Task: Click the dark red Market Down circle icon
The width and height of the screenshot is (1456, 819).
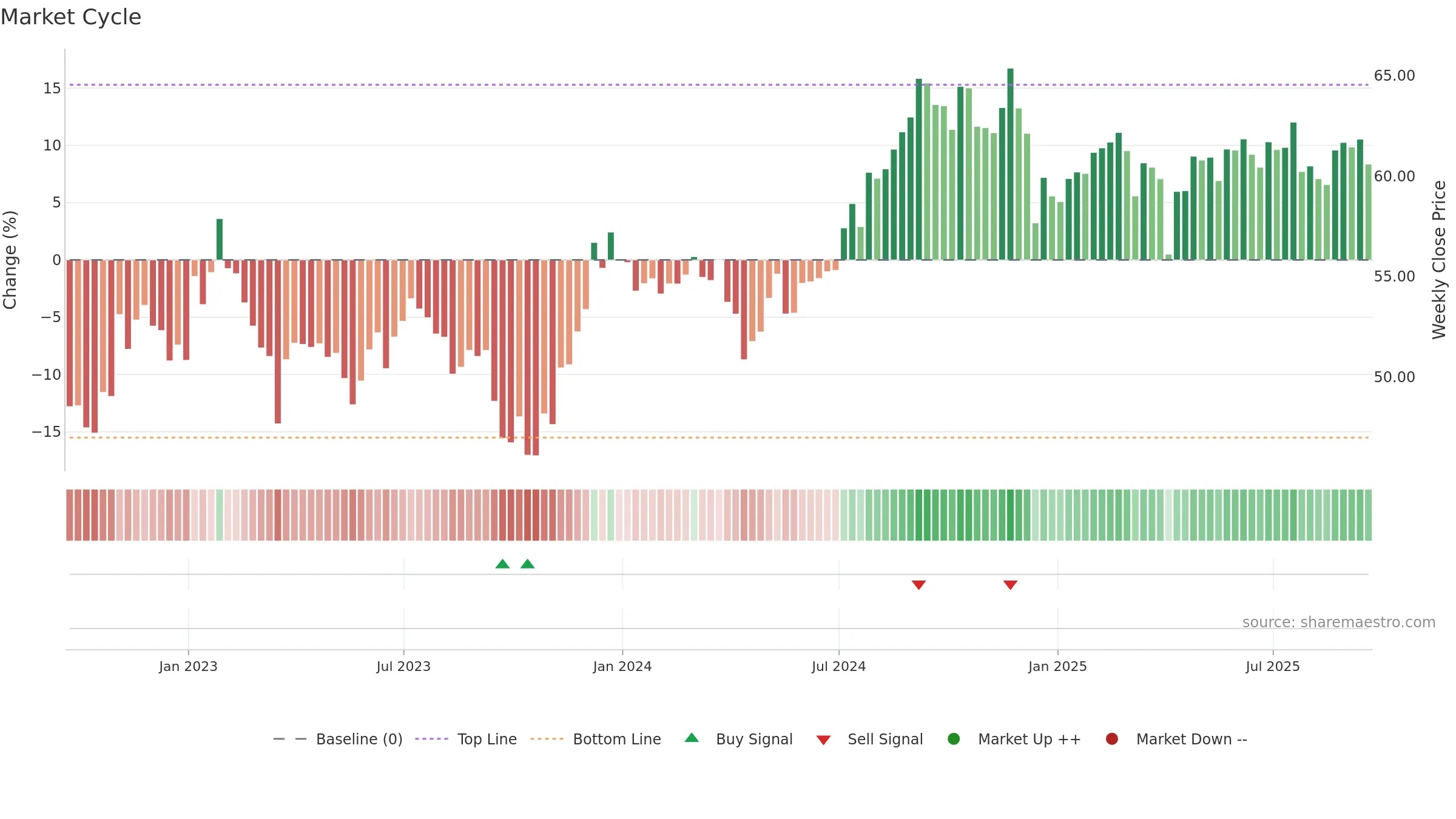Action: (1112, 739)
